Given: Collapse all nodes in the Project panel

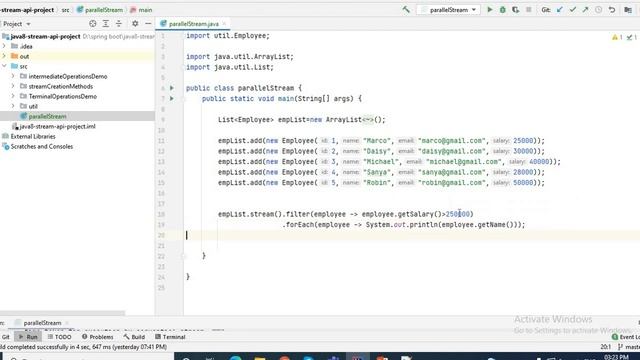Looking at the screenshot, I should [x=119, y=24].
